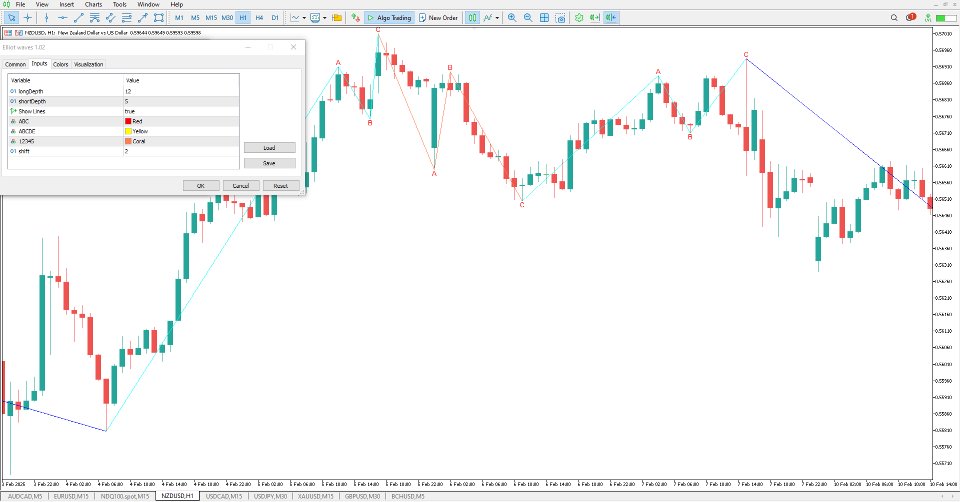
Task: Pick the vertical line drawing tool
Action: [x=47, y=18]
